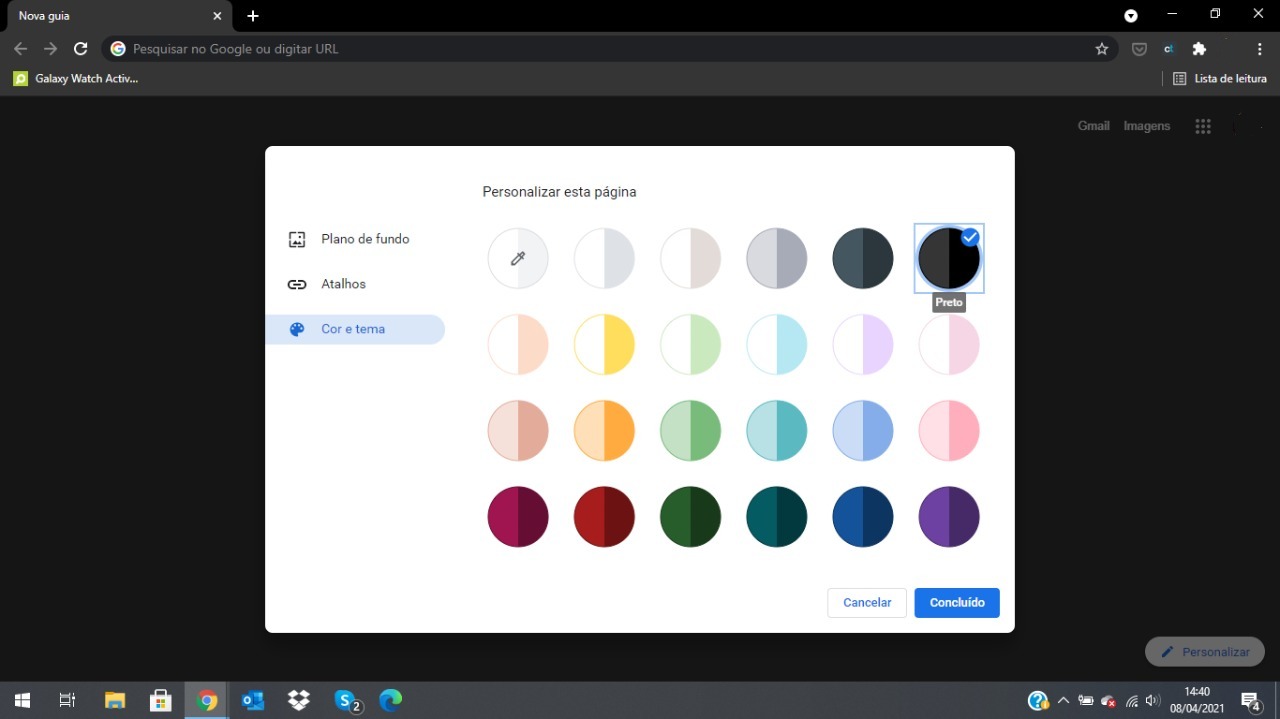The height and width of the screenshot is (719, 1280).
Task: Open Microsoft Edge from the taskbar
Action: click(390, 700)
